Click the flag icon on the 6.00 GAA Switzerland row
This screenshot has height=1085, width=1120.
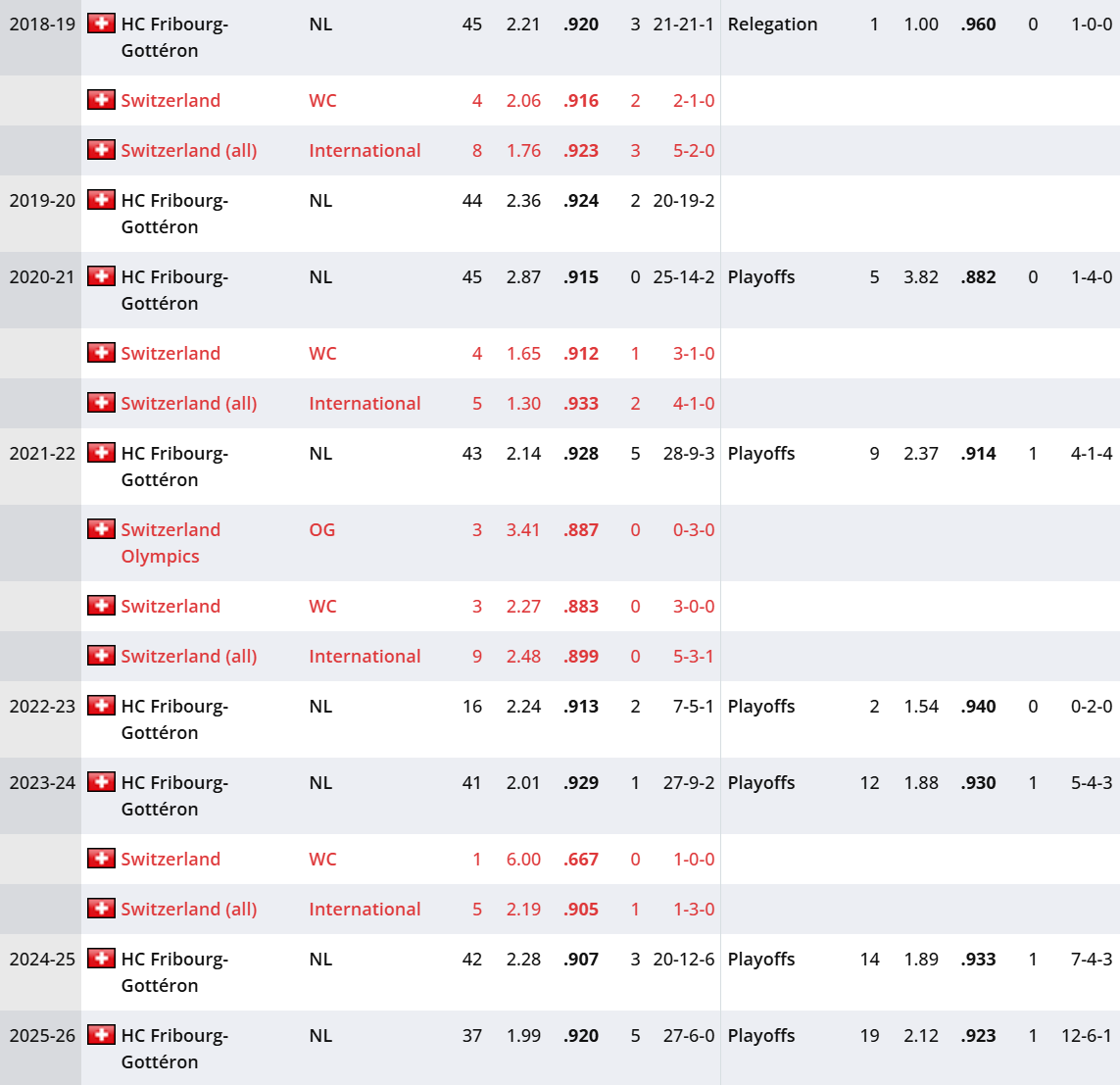coord(101,859)
